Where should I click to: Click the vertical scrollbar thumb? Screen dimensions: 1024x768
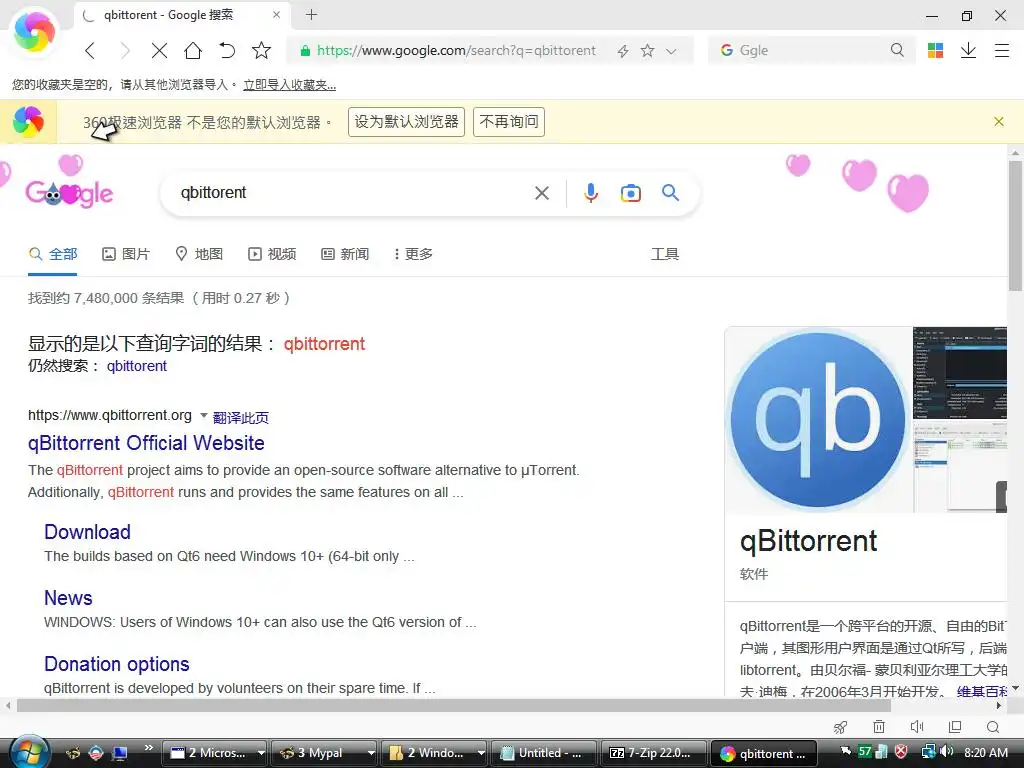pyautogui.click(x=1015, y=225)
